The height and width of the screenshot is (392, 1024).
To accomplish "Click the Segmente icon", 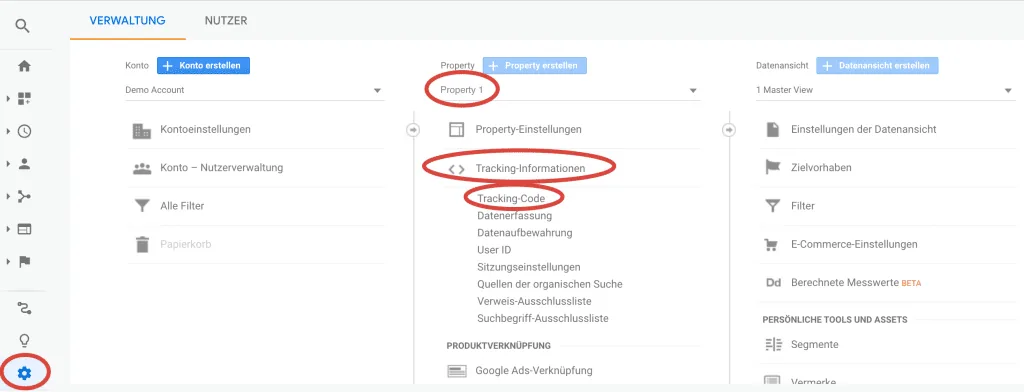I will (x=773, y=344).
